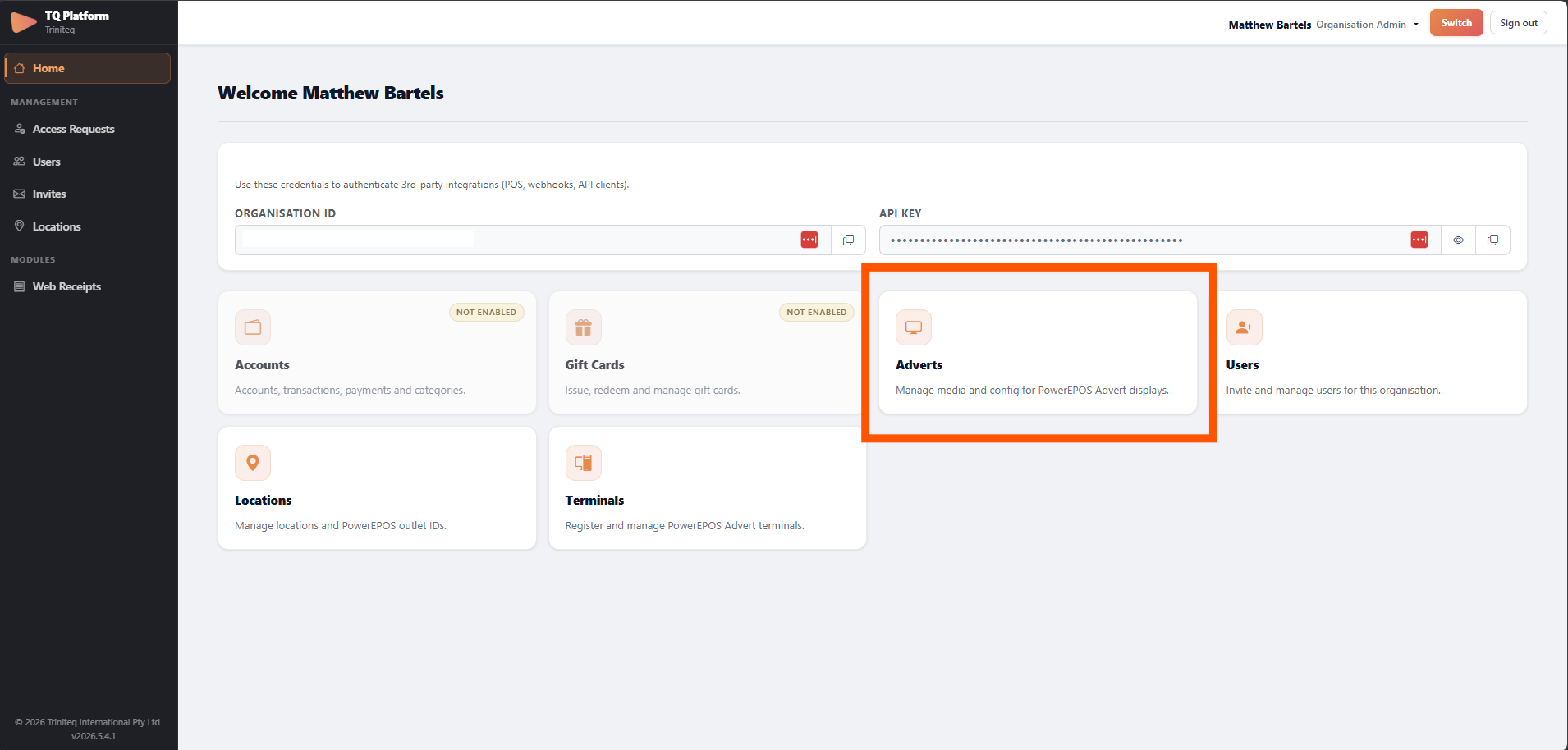Click 'Register and manage PowerEPOS Advert terminals.' text
This screenshot has height=750, width=1568.
(685, 526)
